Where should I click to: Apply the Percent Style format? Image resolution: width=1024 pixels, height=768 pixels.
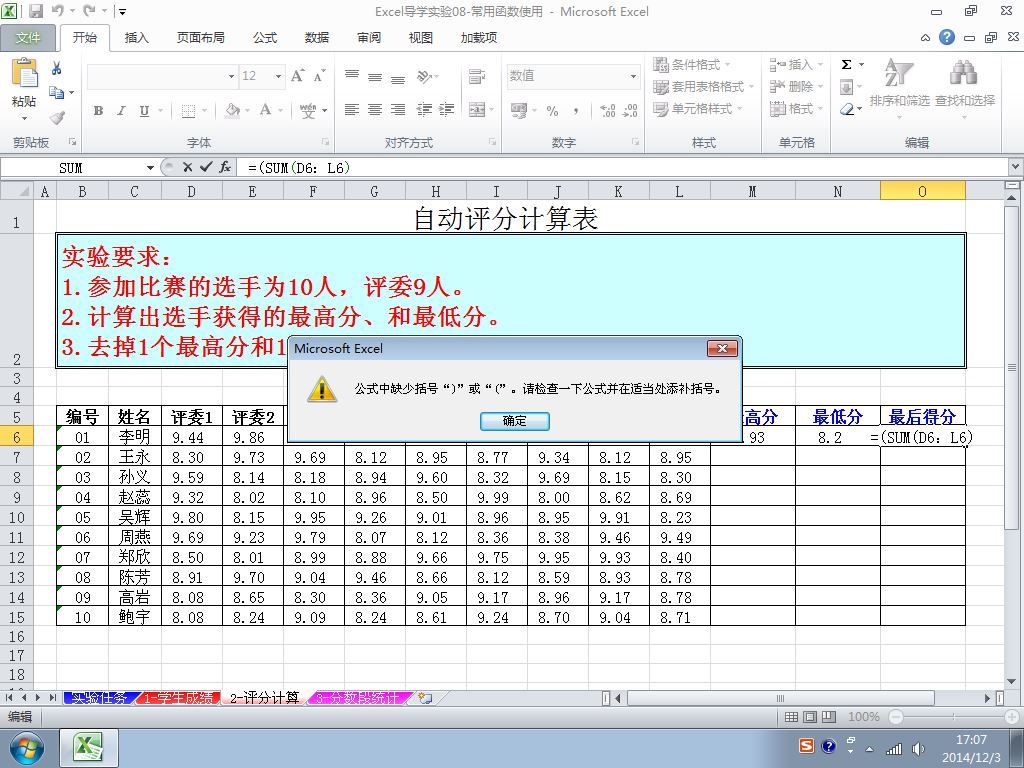pos(552,111)
